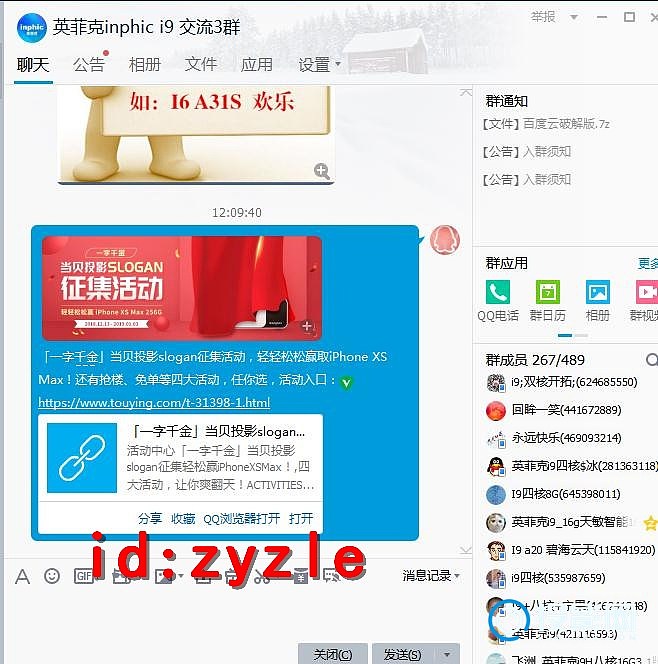Select member 永远快乐(469093214)
Screen dimensions: 658x664
coord(571,438)
